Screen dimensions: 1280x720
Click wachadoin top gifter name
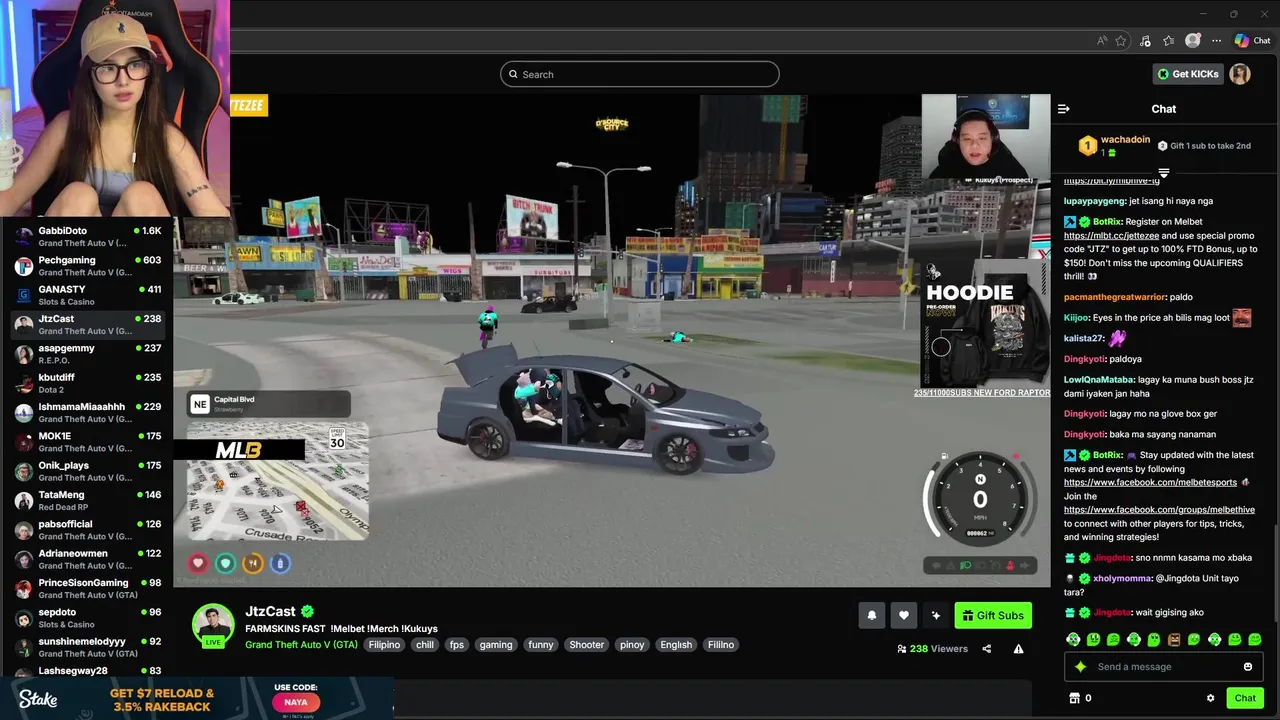(x=1125, y=140)
